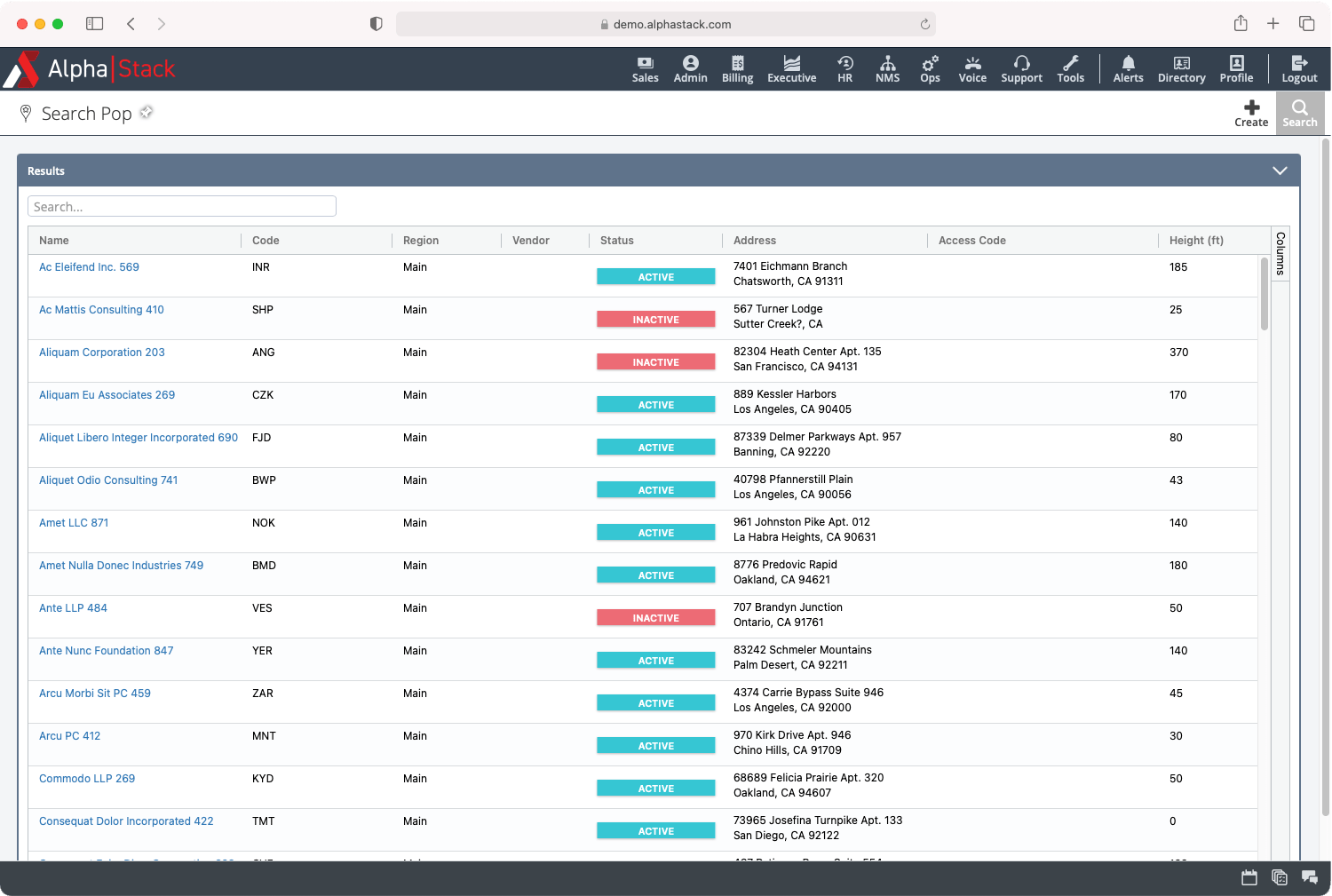Sort by Code column header
This screenshot has width=1332, height=896.
coord(266,241)
